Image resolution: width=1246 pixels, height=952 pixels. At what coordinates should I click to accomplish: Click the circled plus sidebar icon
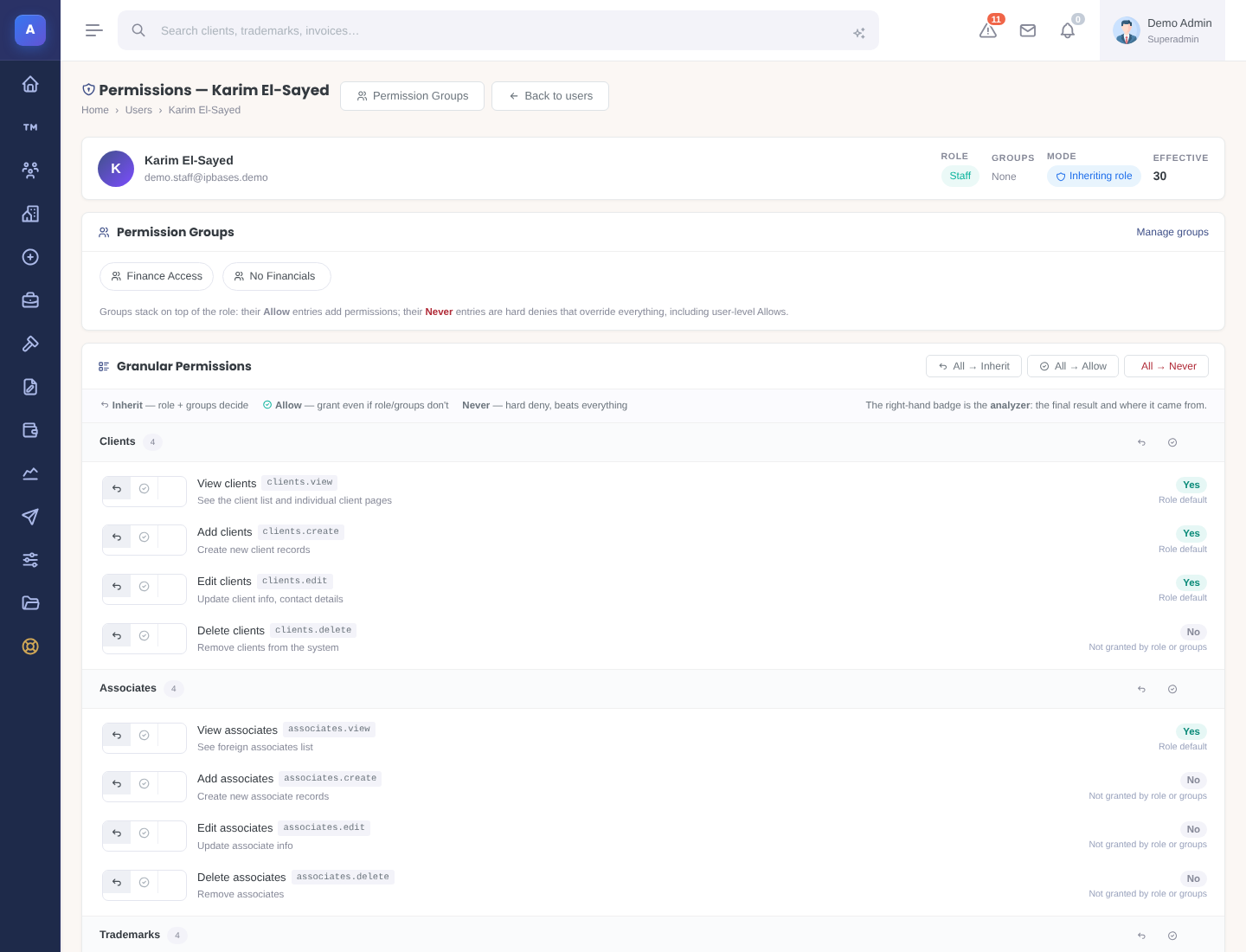click(x=30, y=257)
